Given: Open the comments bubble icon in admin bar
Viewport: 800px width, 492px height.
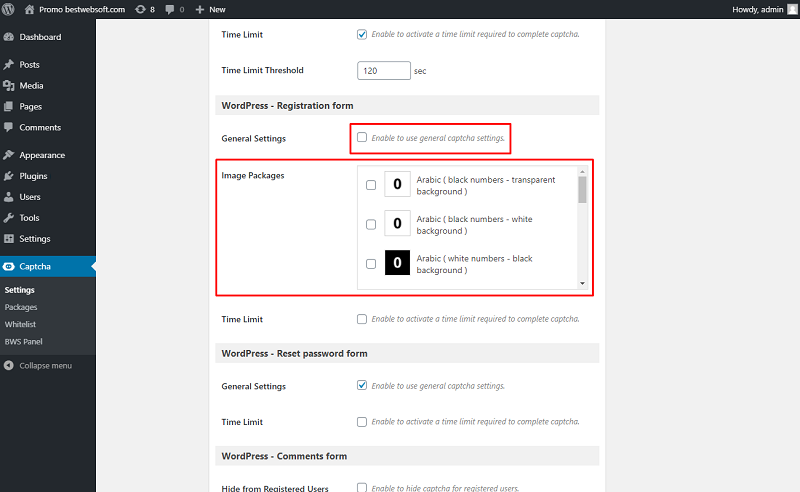Looking at the screenshot, I should click(170, 9).
